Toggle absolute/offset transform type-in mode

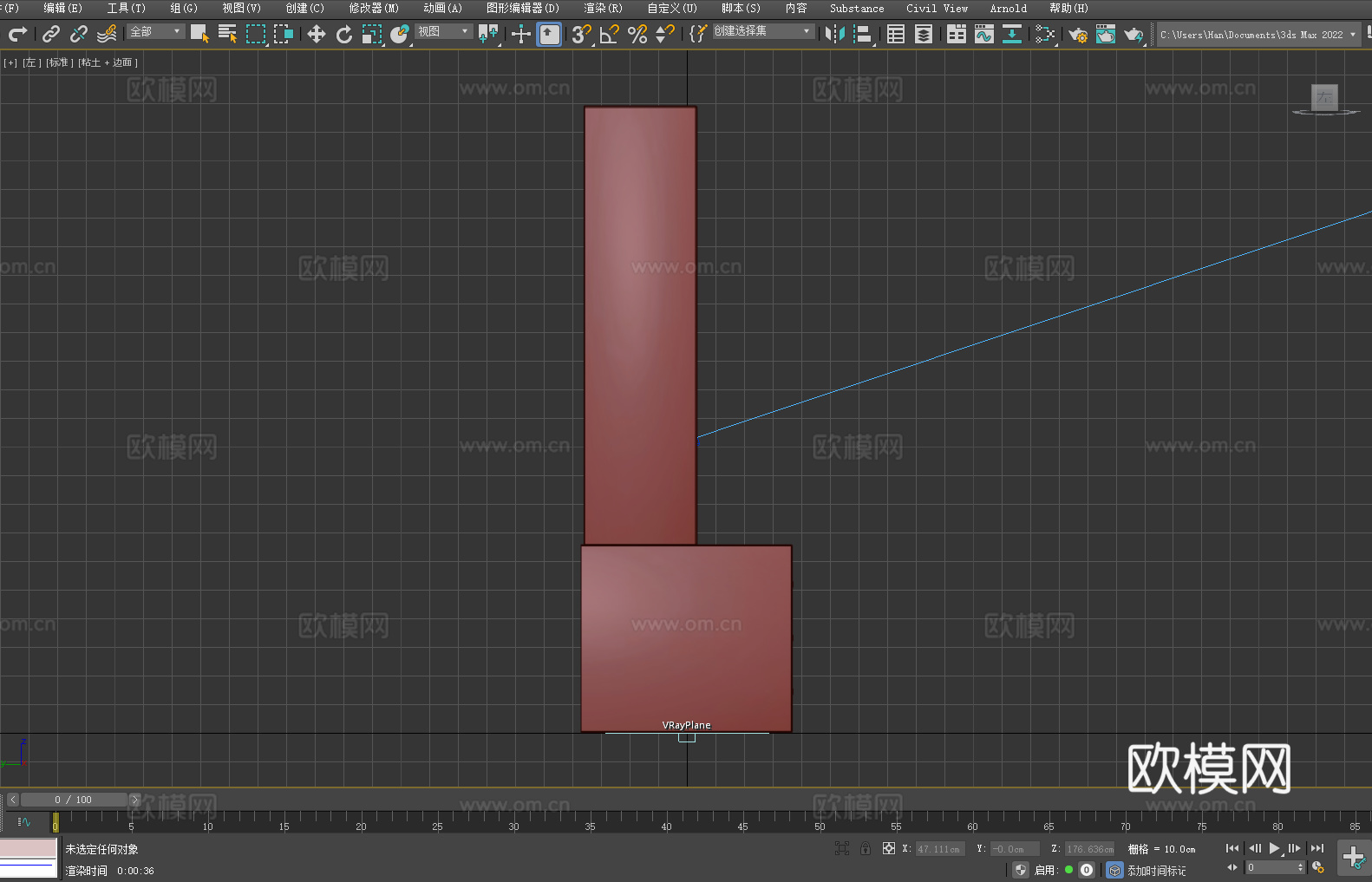pos(889,848)
